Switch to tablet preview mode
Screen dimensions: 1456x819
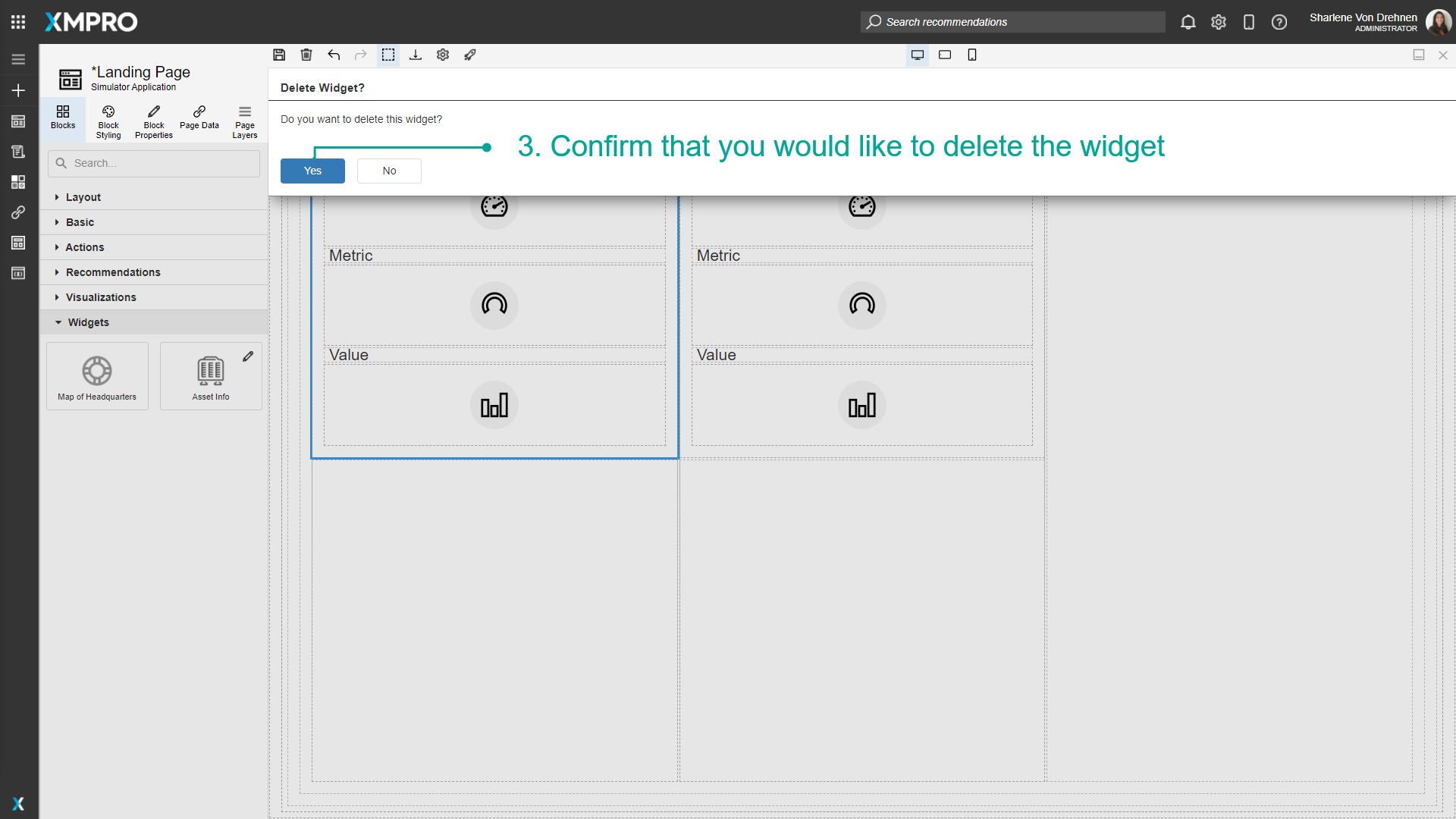click(945, 55)
